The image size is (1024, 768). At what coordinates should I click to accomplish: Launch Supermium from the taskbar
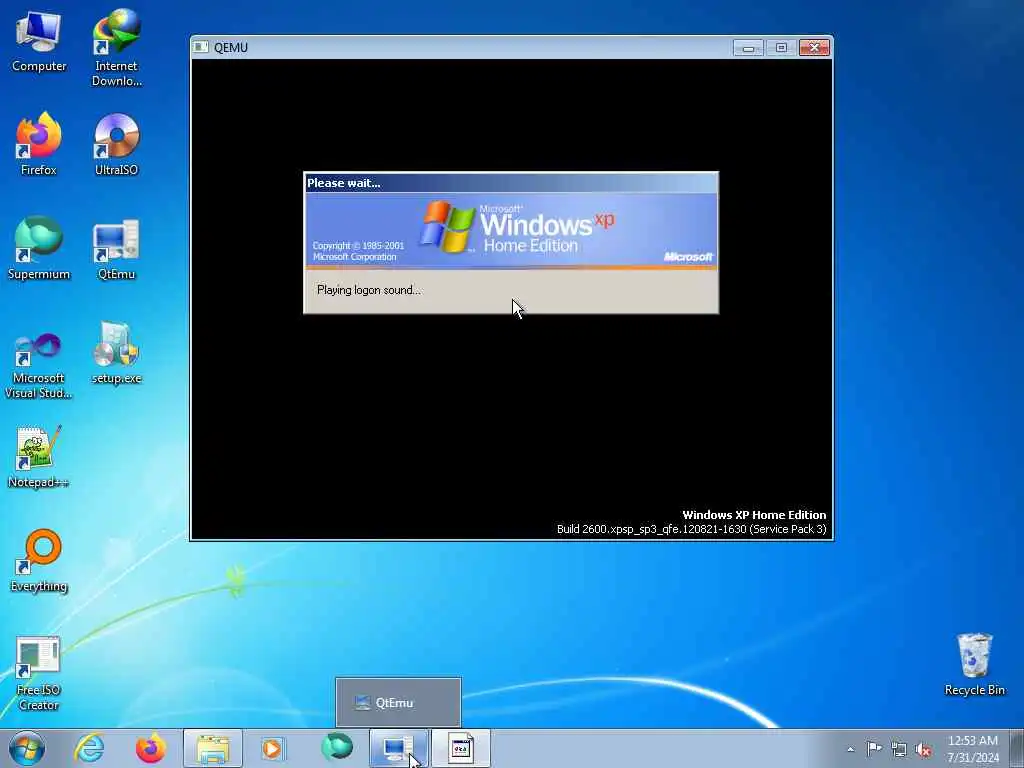tap(337, 748)
